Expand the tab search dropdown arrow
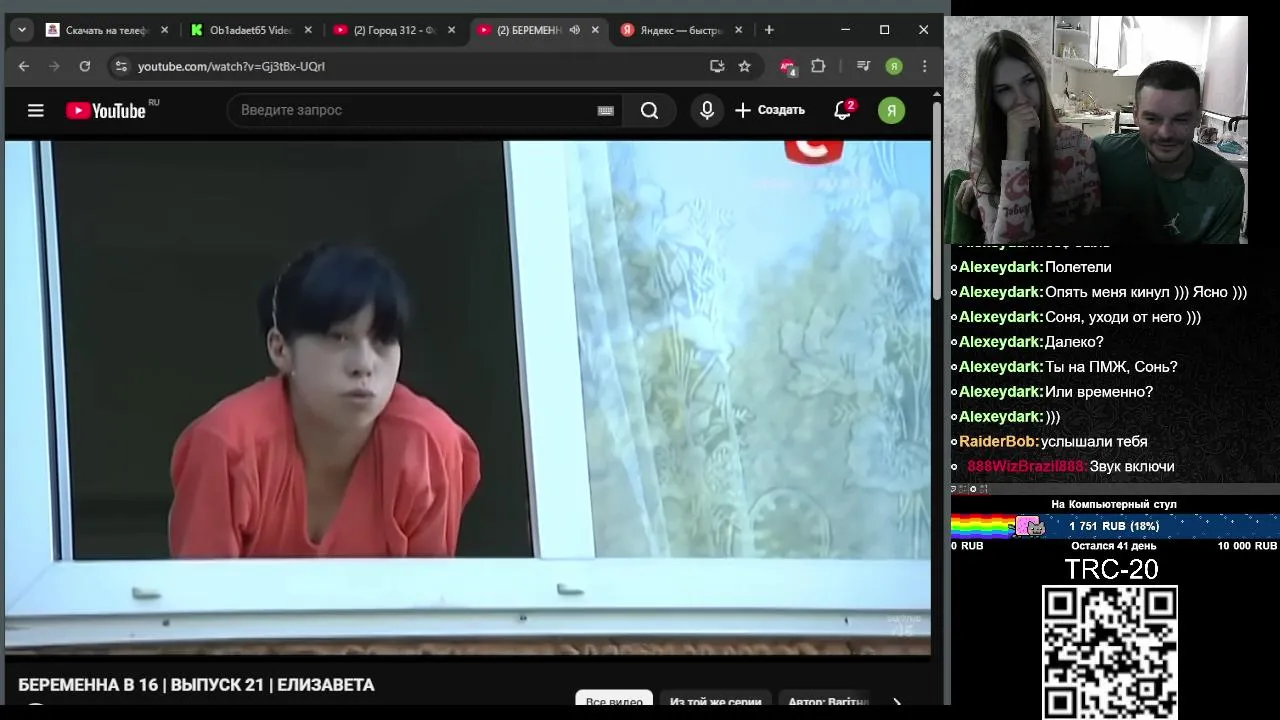Screen dimensions: 1280x720 21,30
